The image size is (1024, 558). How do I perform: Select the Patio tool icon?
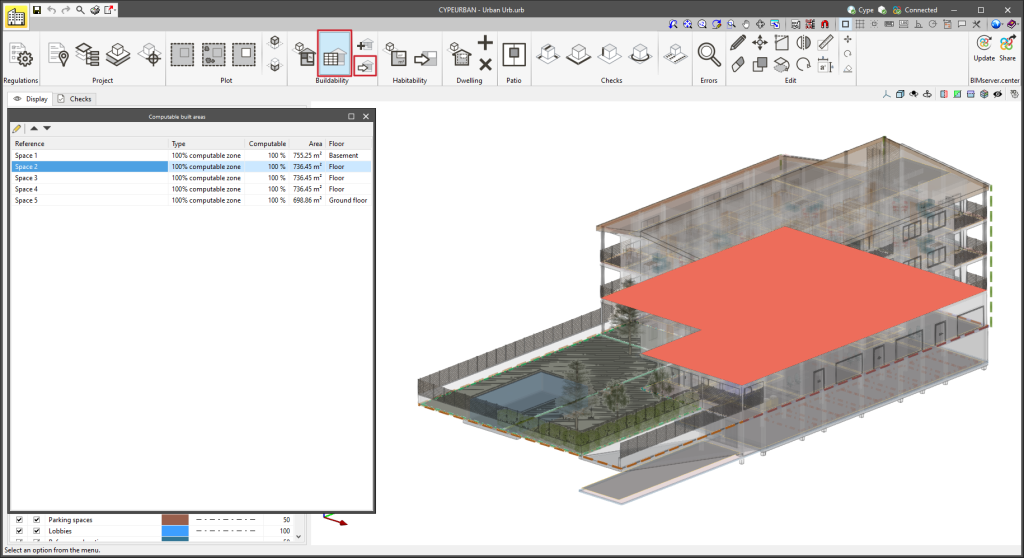[x=514, y=55]
